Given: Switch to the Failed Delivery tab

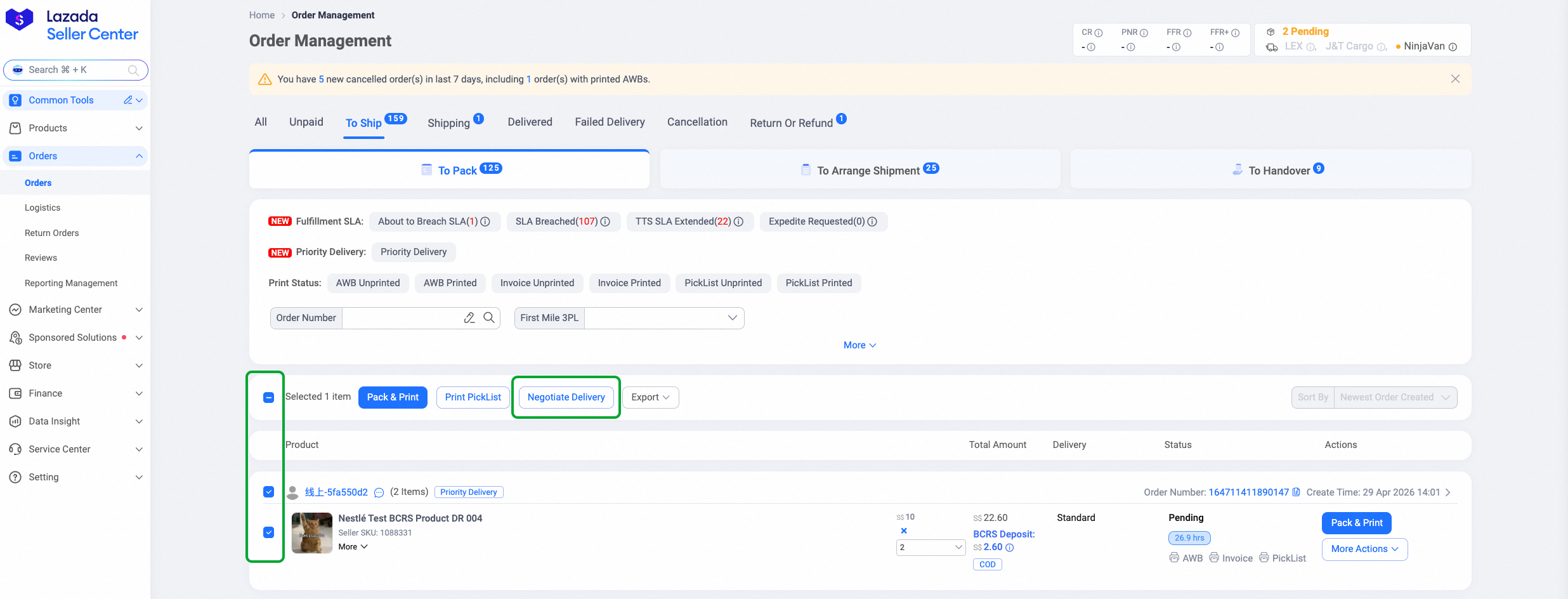Looking at the screenshot, I should [610, 122].
